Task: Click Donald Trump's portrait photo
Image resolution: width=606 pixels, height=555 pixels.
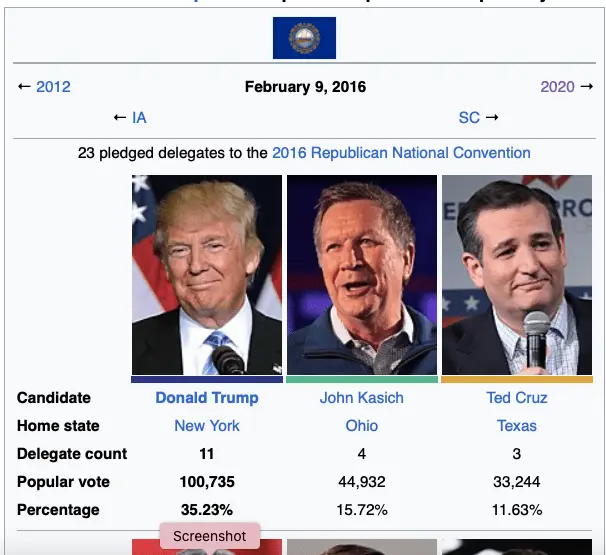Action: (x=207, y=275)
